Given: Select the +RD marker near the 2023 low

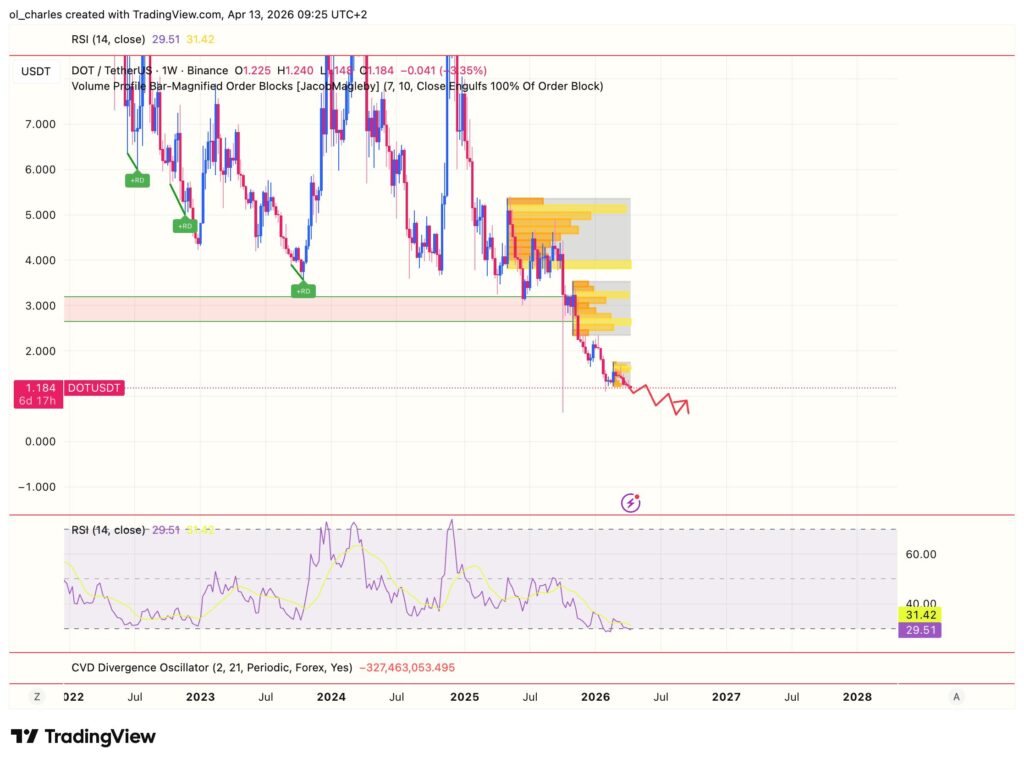Looking at the screenshot, I should 185,226.
